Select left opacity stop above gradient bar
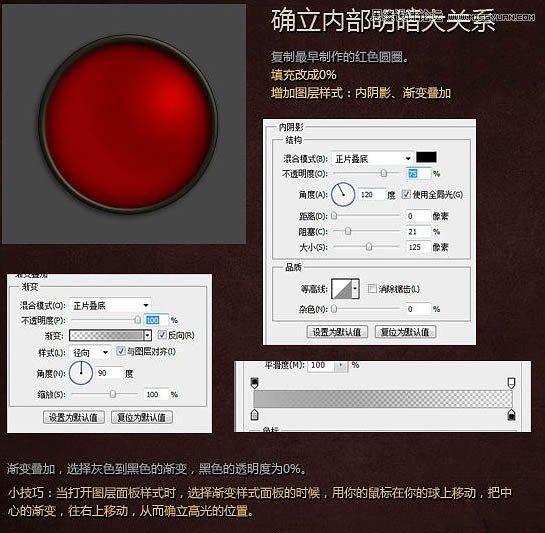Screen dimensions: 545x533 254,382
